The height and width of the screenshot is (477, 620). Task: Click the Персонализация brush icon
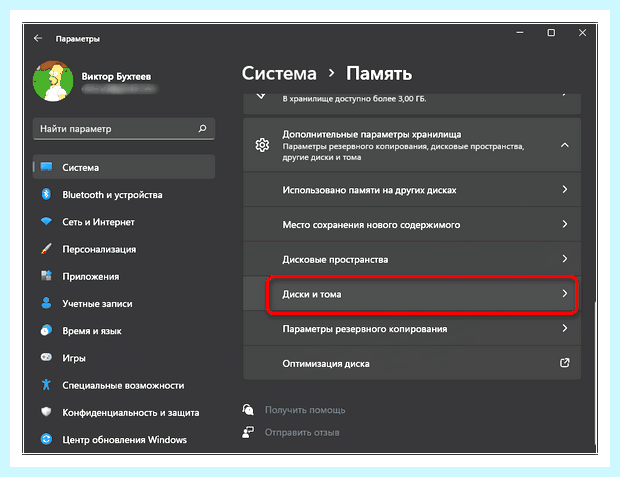click(x=46, y=249)
